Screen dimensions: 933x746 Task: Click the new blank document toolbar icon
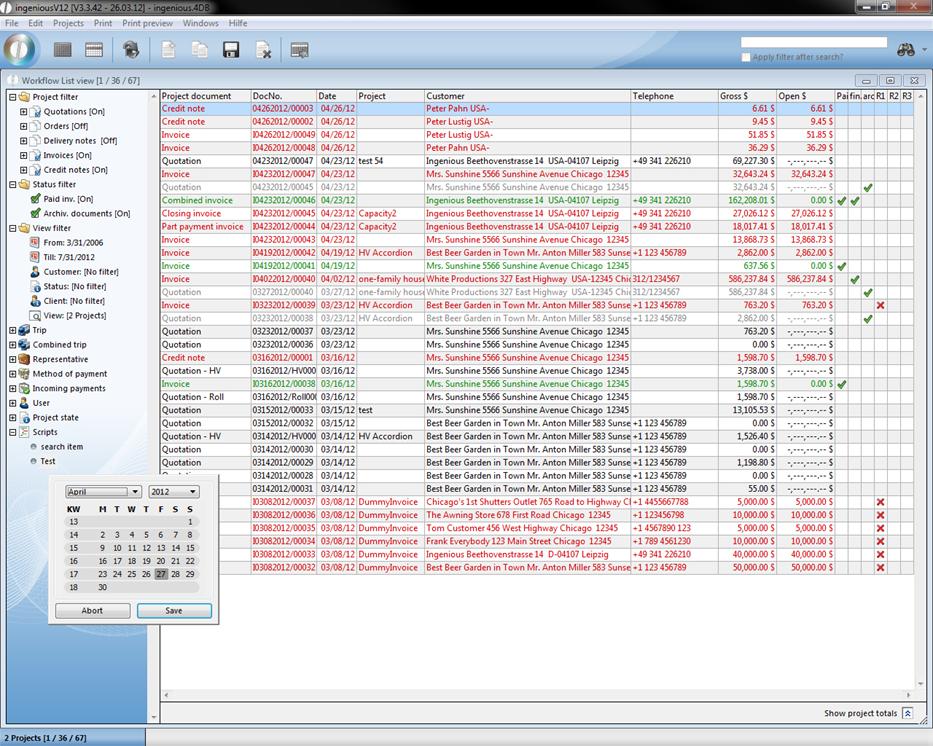(x=169, y=50)
